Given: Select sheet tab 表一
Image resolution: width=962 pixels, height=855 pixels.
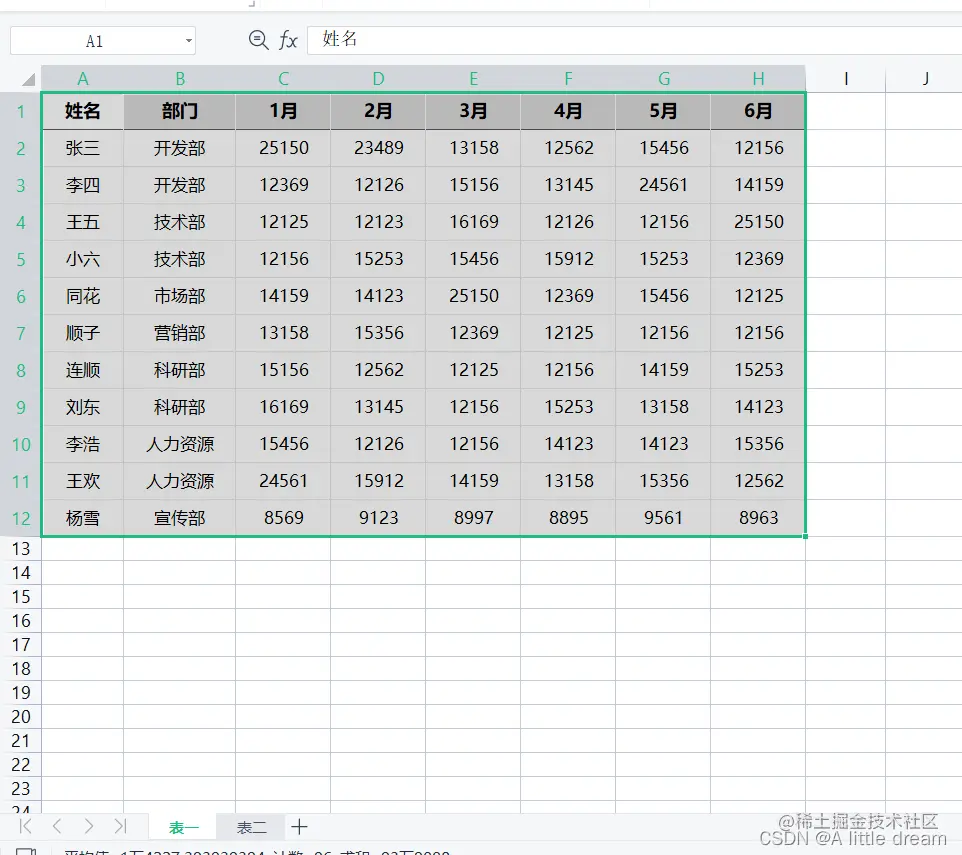Looking at the screenshot, I should click(183, 827).
